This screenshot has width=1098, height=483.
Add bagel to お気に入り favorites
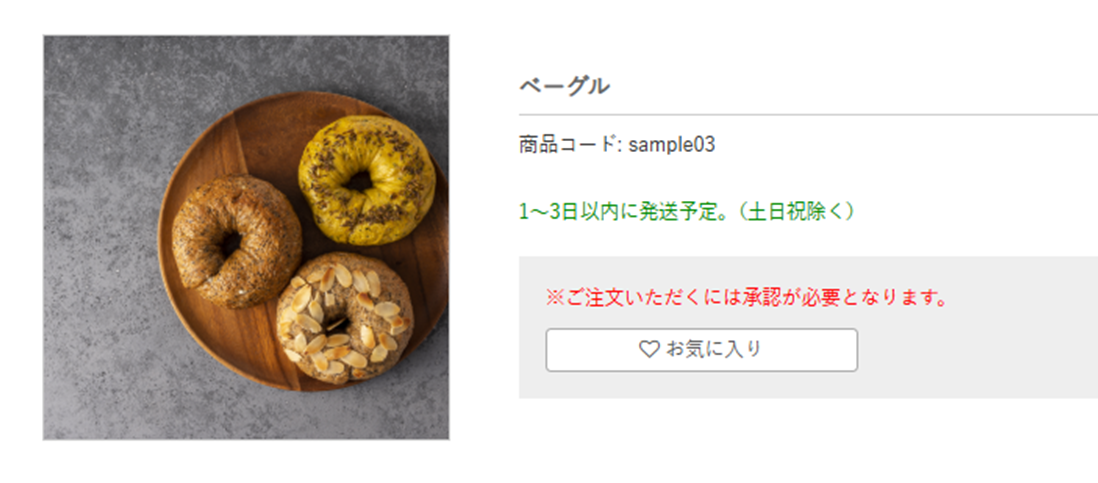pyautogui.click(x=702, y=350)
